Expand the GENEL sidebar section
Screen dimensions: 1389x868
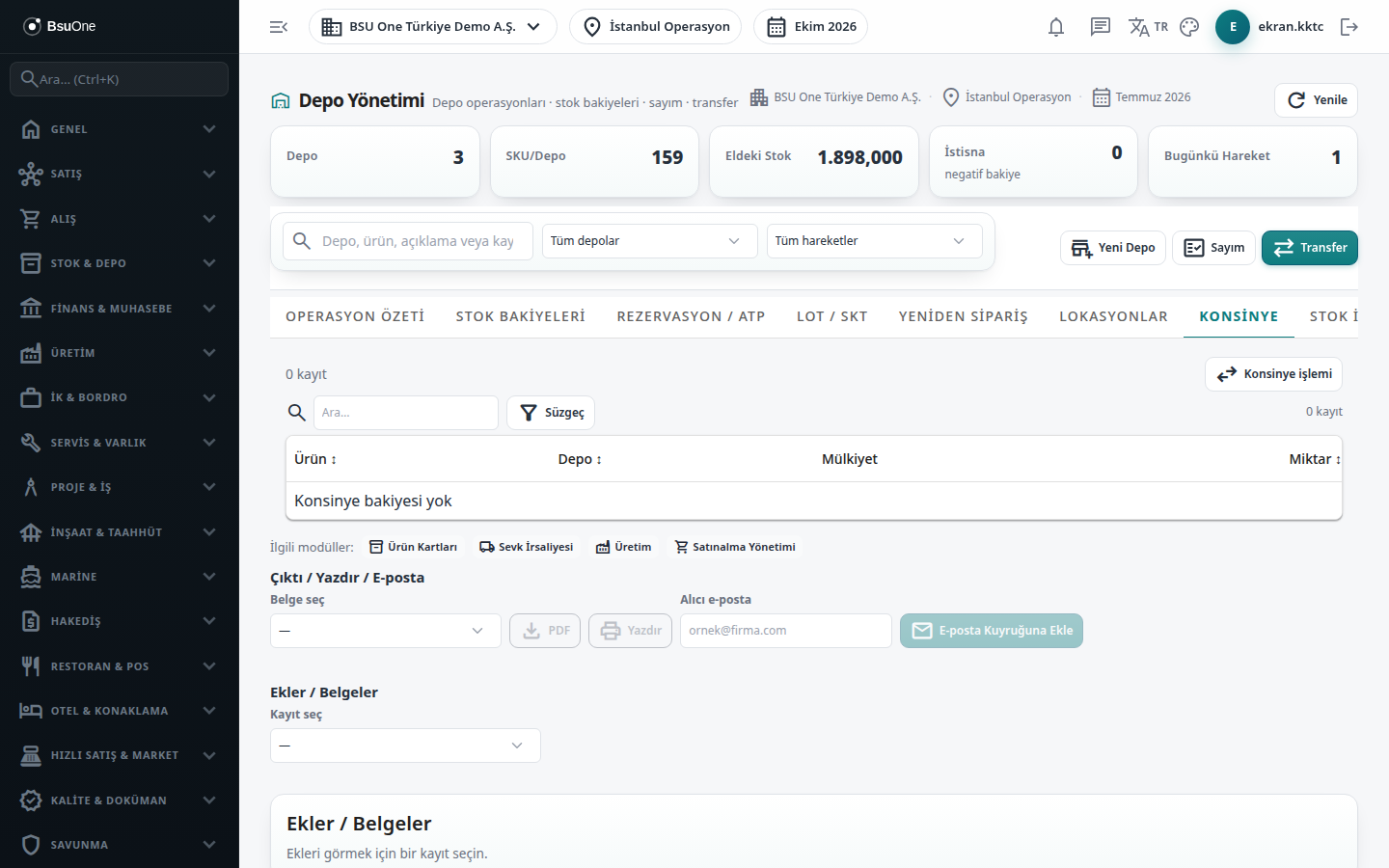pyautogui.click(x=120, y=129)
